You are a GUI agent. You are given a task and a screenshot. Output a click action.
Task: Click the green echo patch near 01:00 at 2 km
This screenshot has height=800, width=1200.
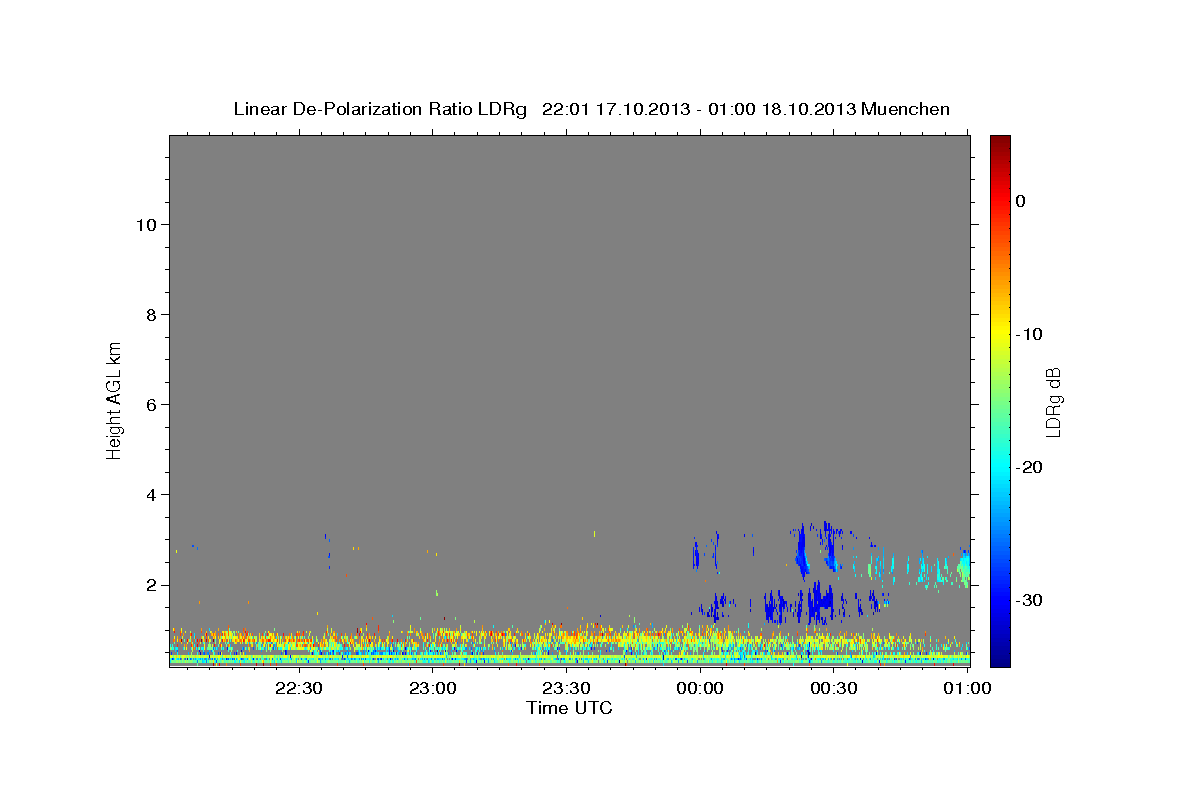964,568
